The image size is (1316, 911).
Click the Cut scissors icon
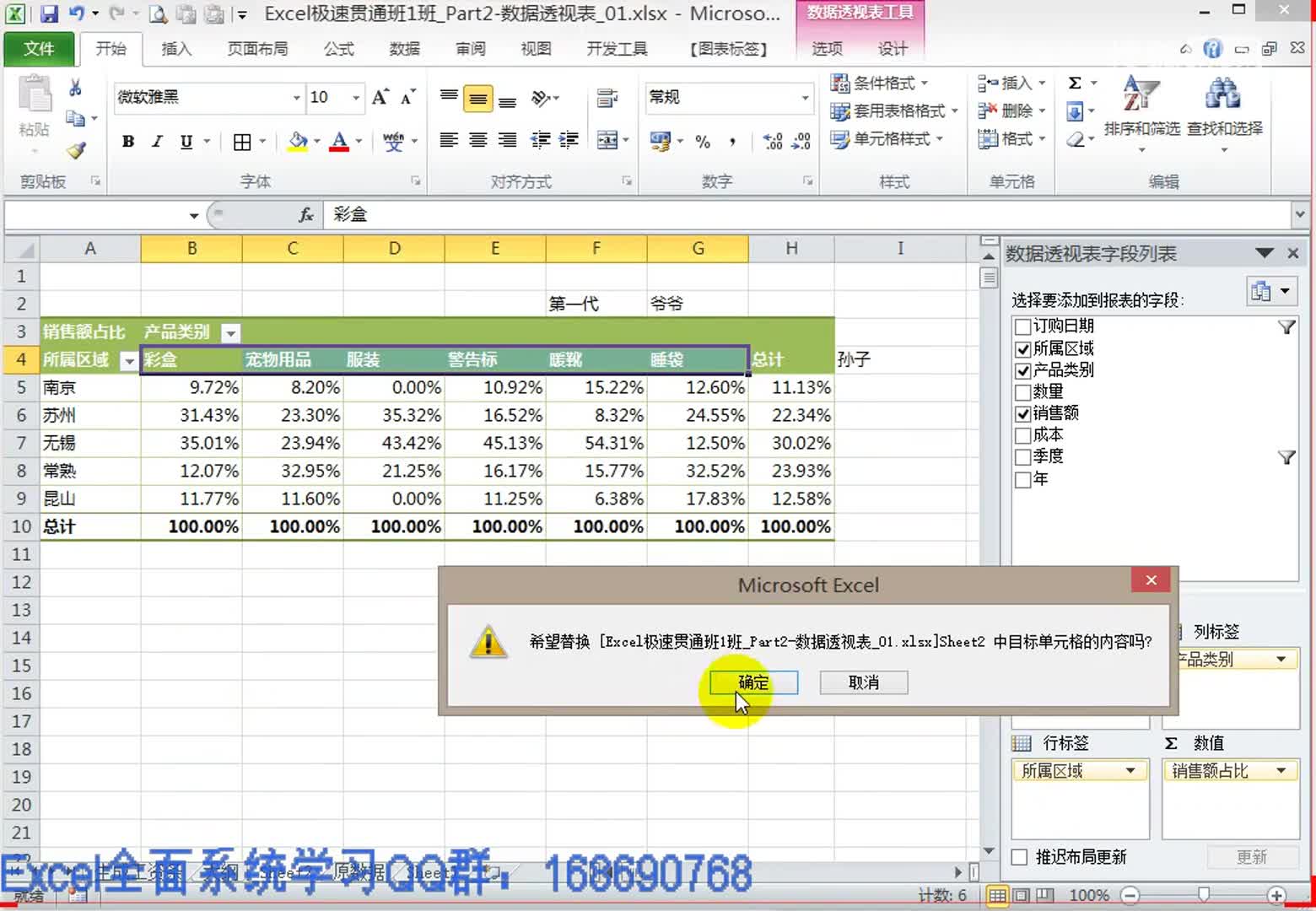[75, 88]
